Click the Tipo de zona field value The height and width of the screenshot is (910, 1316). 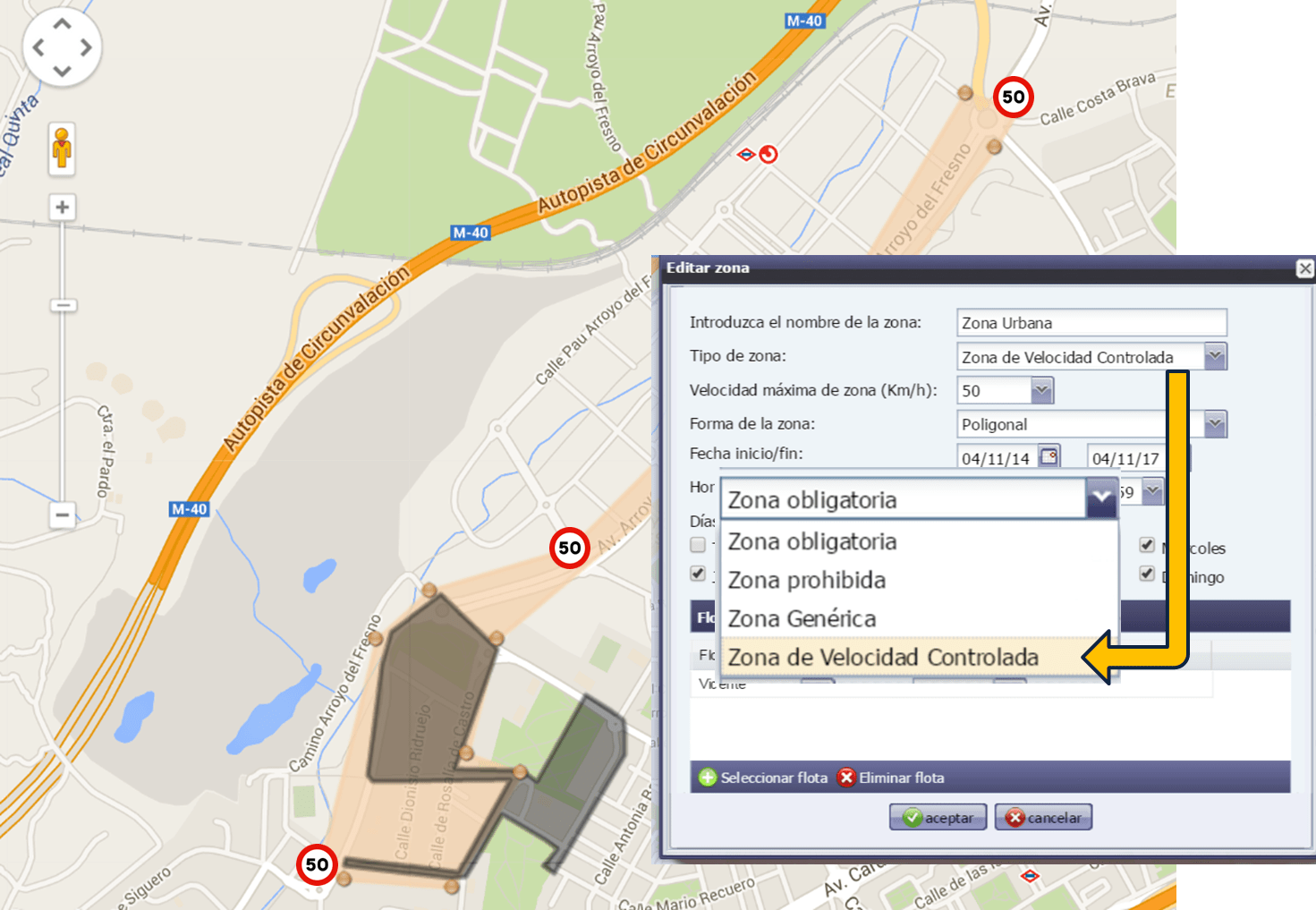tap(1080, 357)
